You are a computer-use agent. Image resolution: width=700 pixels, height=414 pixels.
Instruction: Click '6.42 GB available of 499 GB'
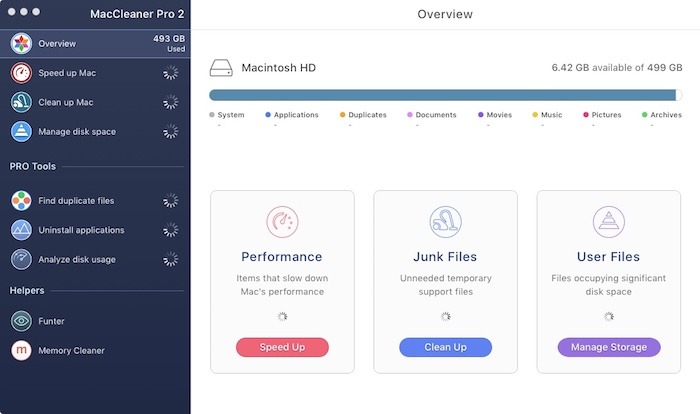pos(617,68)
